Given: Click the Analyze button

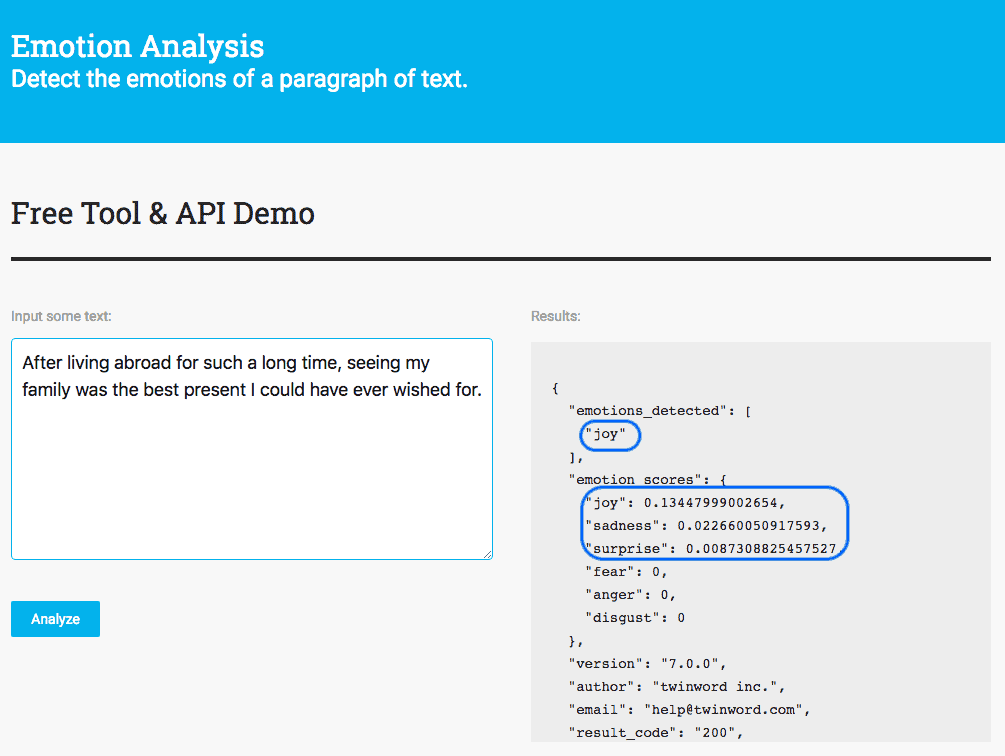Looking at the screenshot, I should click(x=55, y=618).
